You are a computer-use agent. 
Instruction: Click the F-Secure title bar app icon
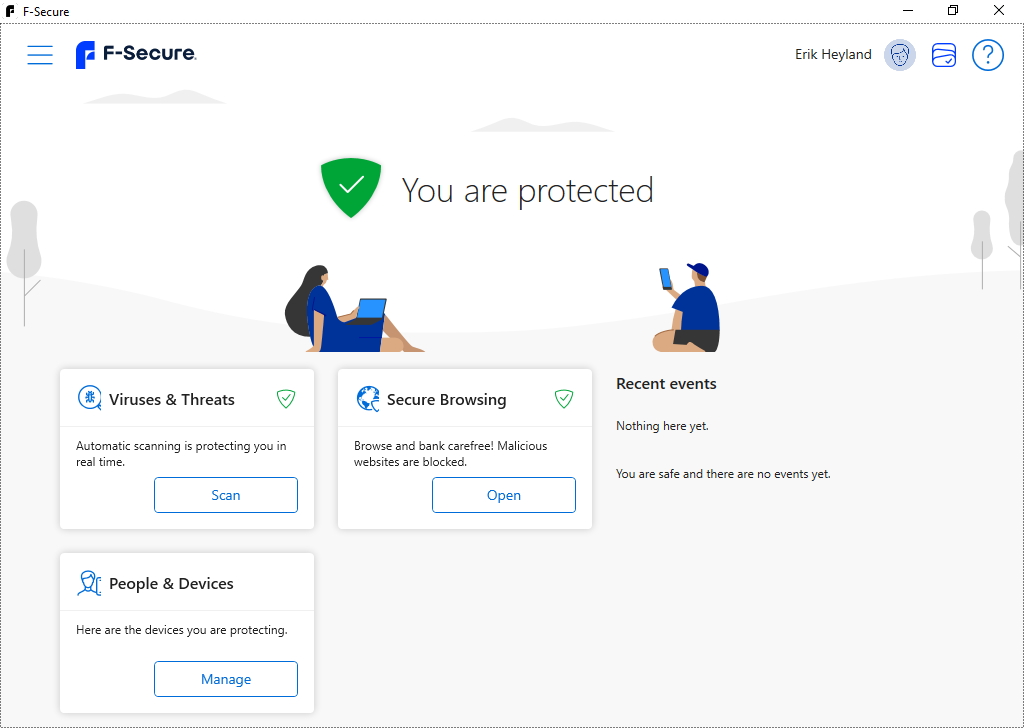point(11,11)
